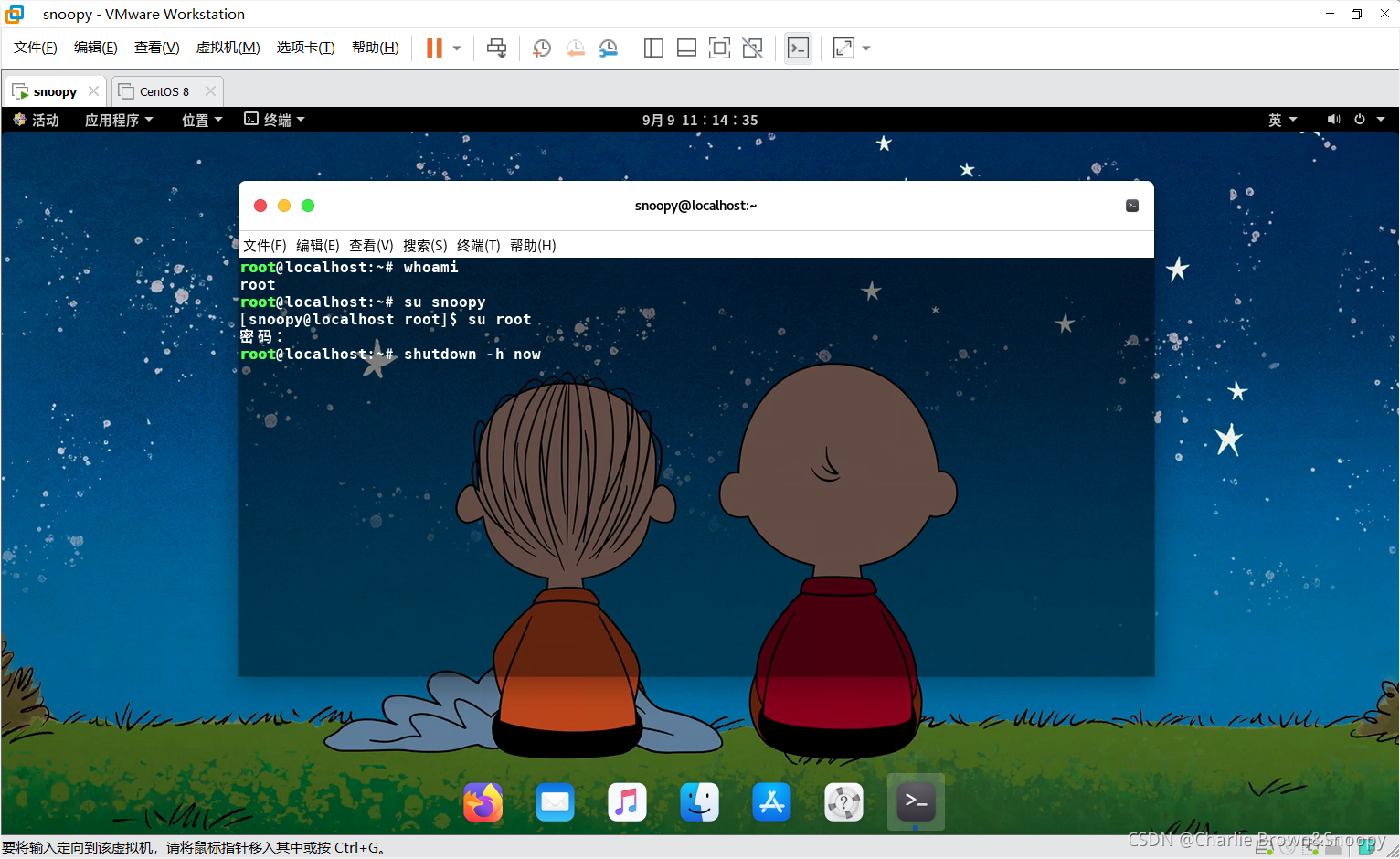Click the 'shutdown -h now' command text
The width and height of the screenshot is (1400, 859).
(472, 355)
